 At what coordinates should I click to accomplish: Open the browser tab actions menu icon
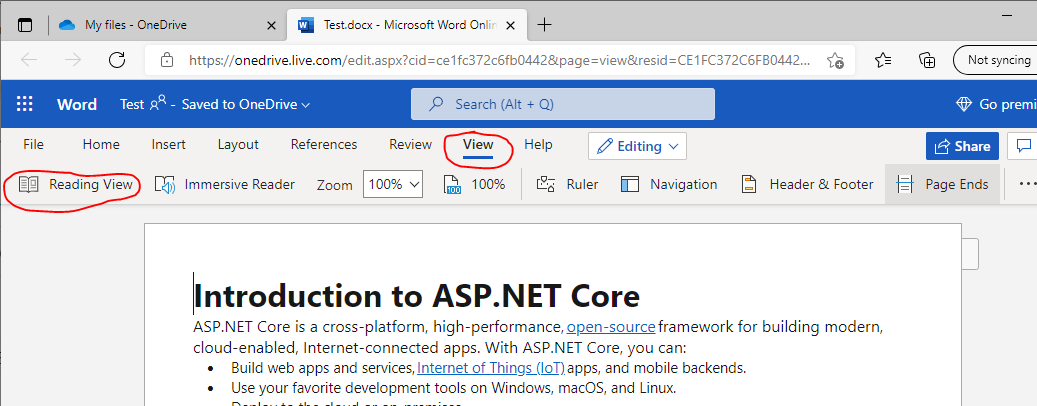pos(24,25)
